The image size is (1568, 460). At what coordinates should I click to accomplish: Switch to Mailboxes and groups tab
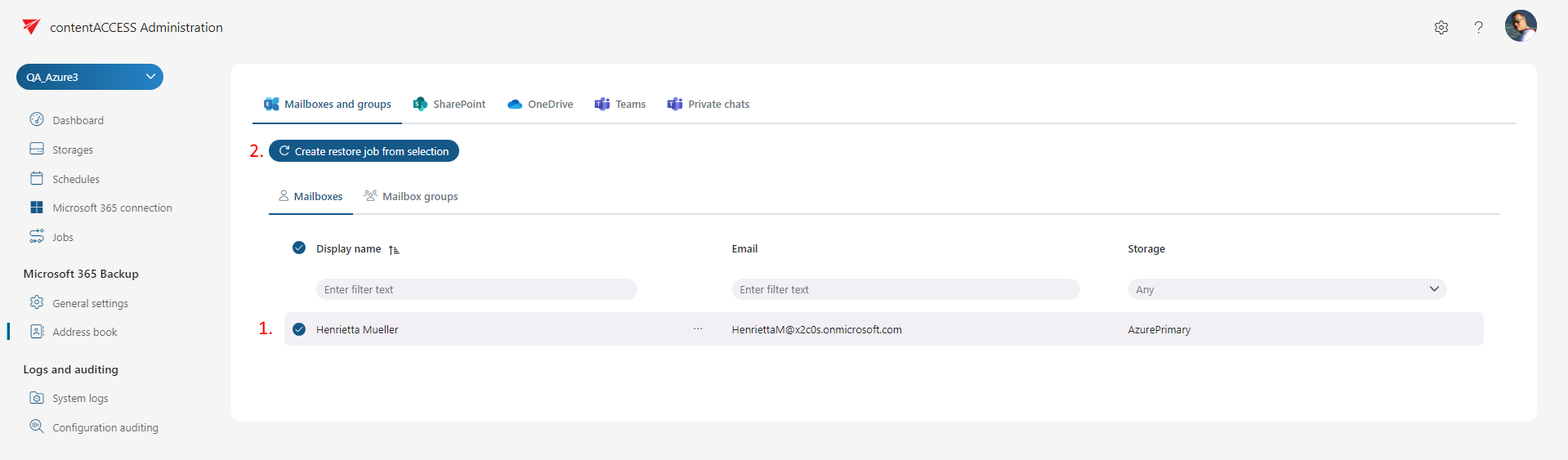point(327,104)
